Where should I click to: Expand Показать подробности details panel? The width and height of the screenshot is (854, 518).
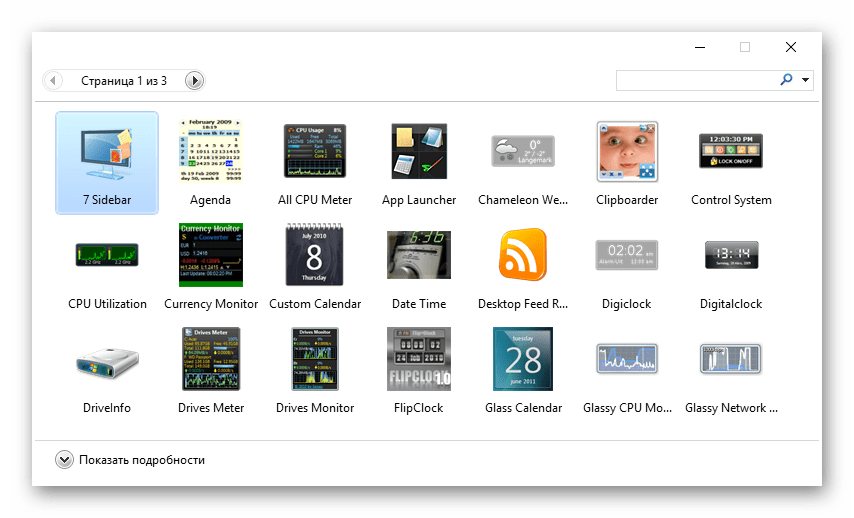pyautogui.click(x=65, y=460)
